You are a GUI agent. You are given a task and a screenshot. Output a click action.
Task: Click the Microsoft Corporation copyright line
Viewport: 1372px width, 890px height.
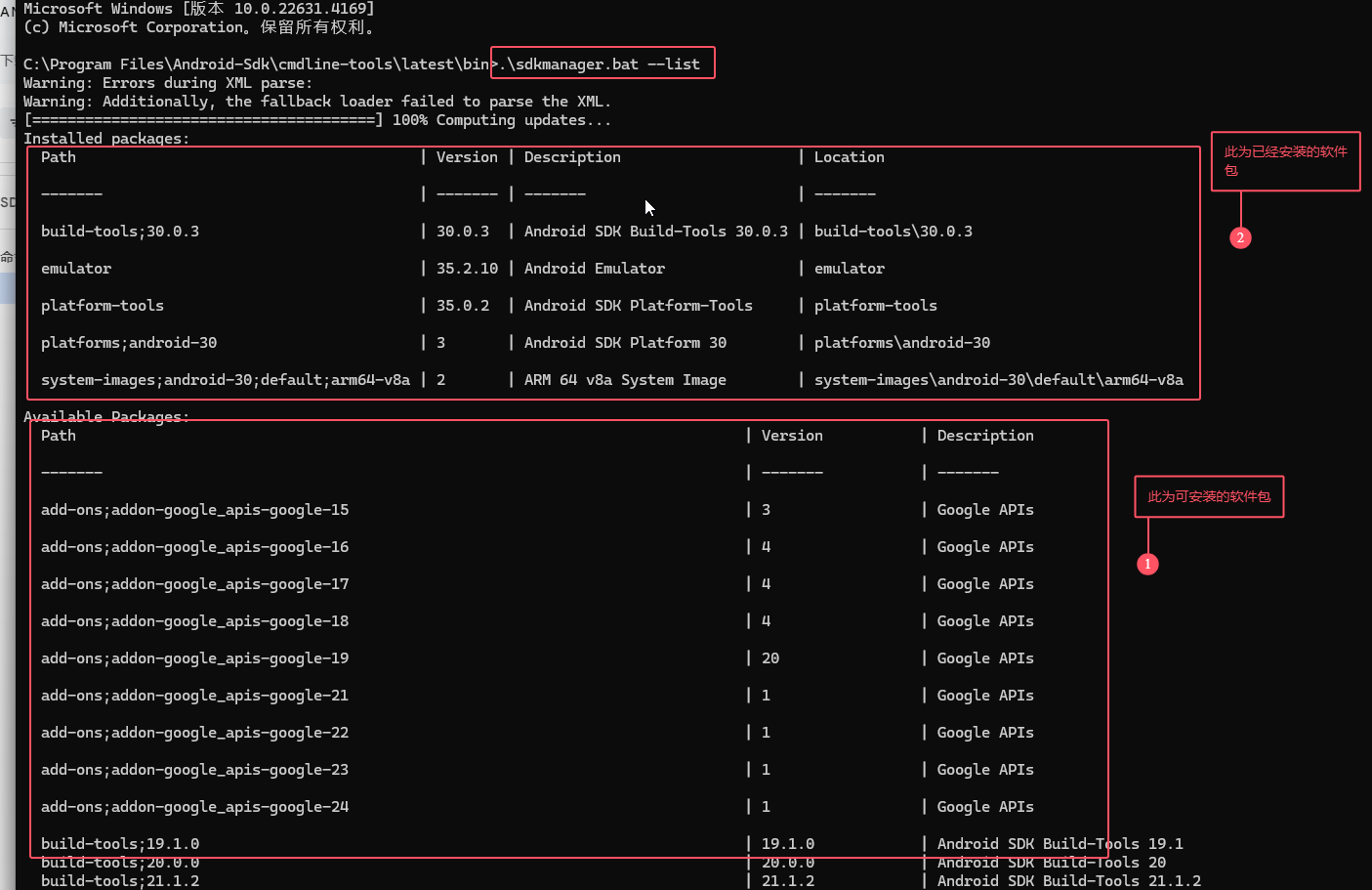pos(199,27)
